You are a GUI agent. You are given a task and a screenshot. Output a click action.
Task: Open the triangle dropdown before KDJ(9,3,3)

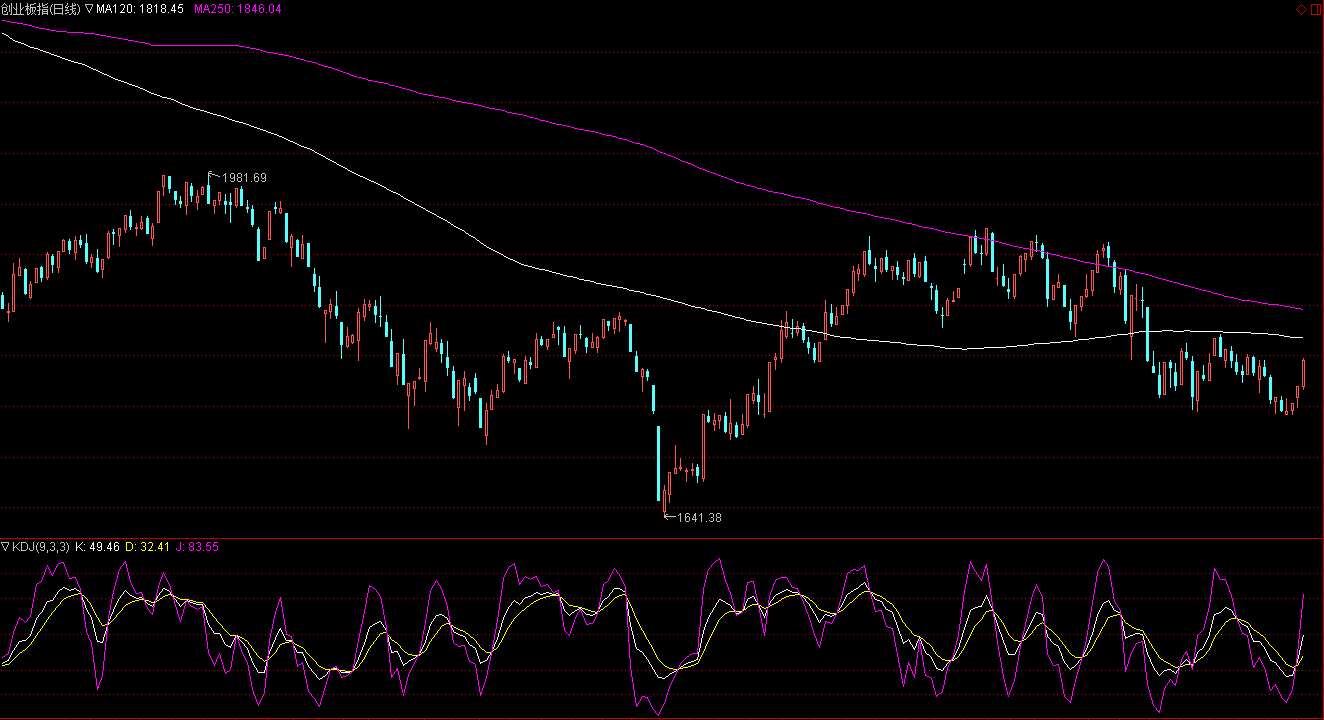pyautogui.click(x=5, y=547)
